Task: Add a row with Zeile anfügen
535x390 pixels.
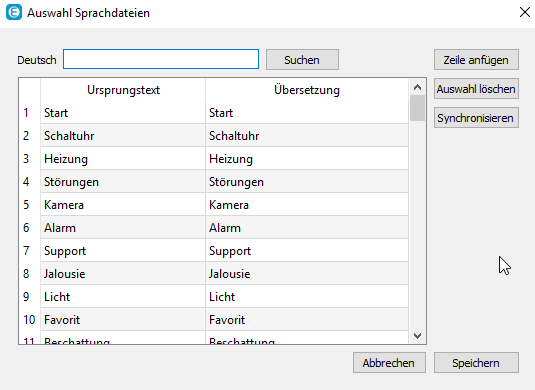Action: pos(476,60)
